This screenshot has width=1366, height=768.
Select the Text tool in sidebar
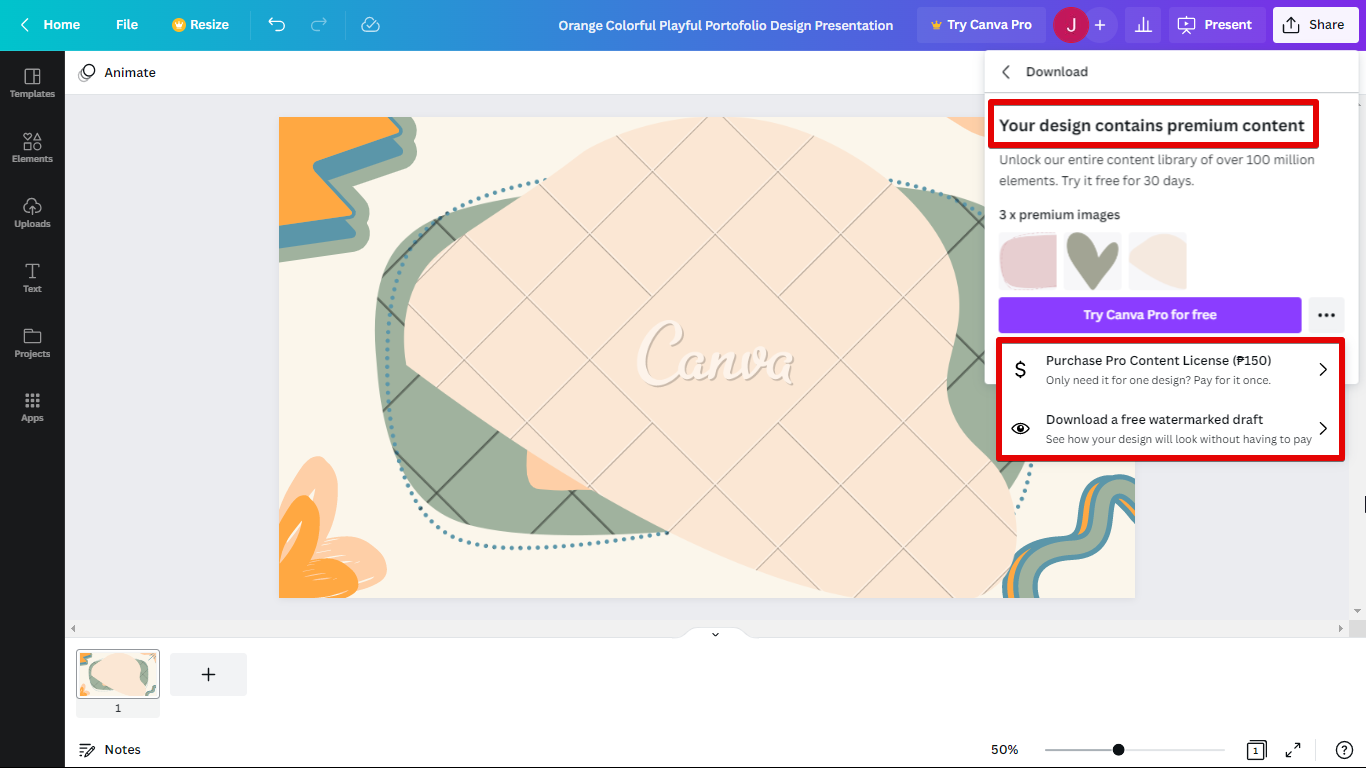coord(32,278)
